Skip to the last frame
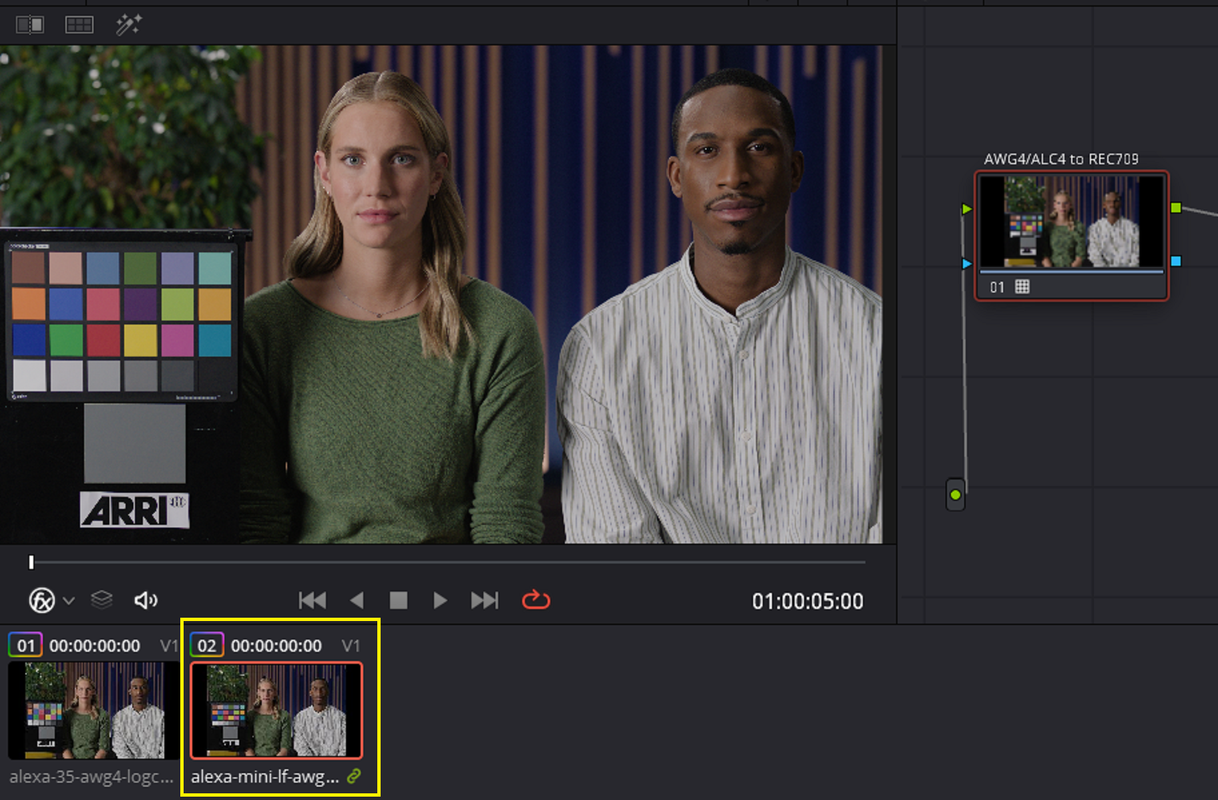 click(x=485, y=600)
